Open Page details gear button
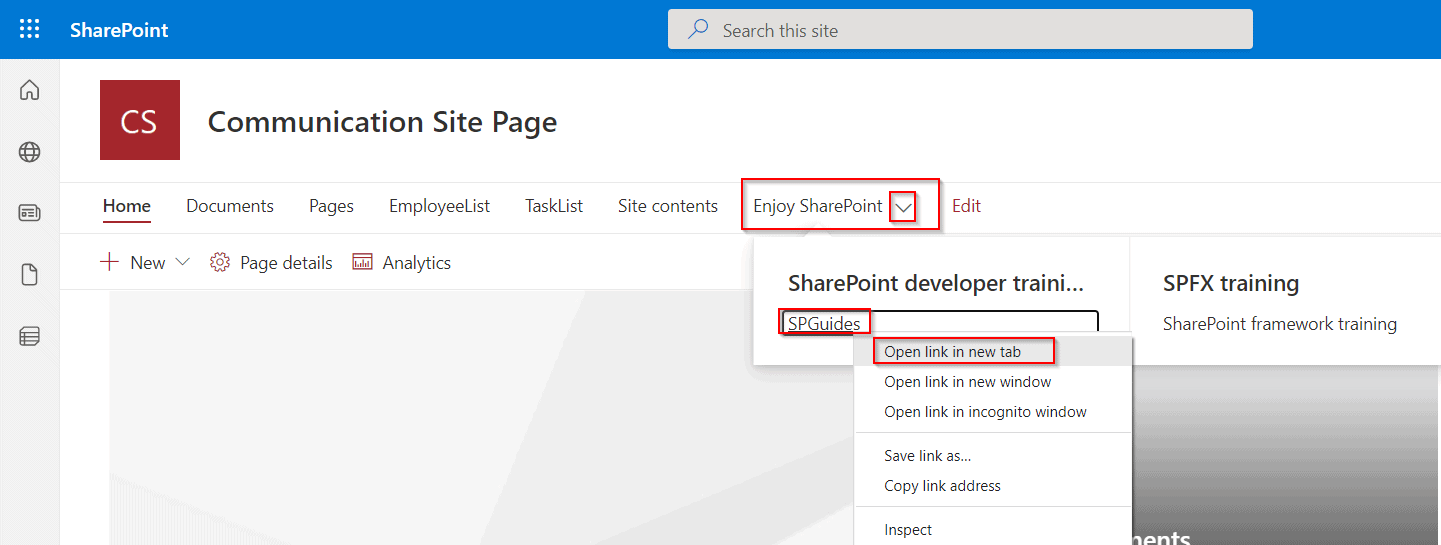This screenshot has width=1441, height=545. [271, 263]
